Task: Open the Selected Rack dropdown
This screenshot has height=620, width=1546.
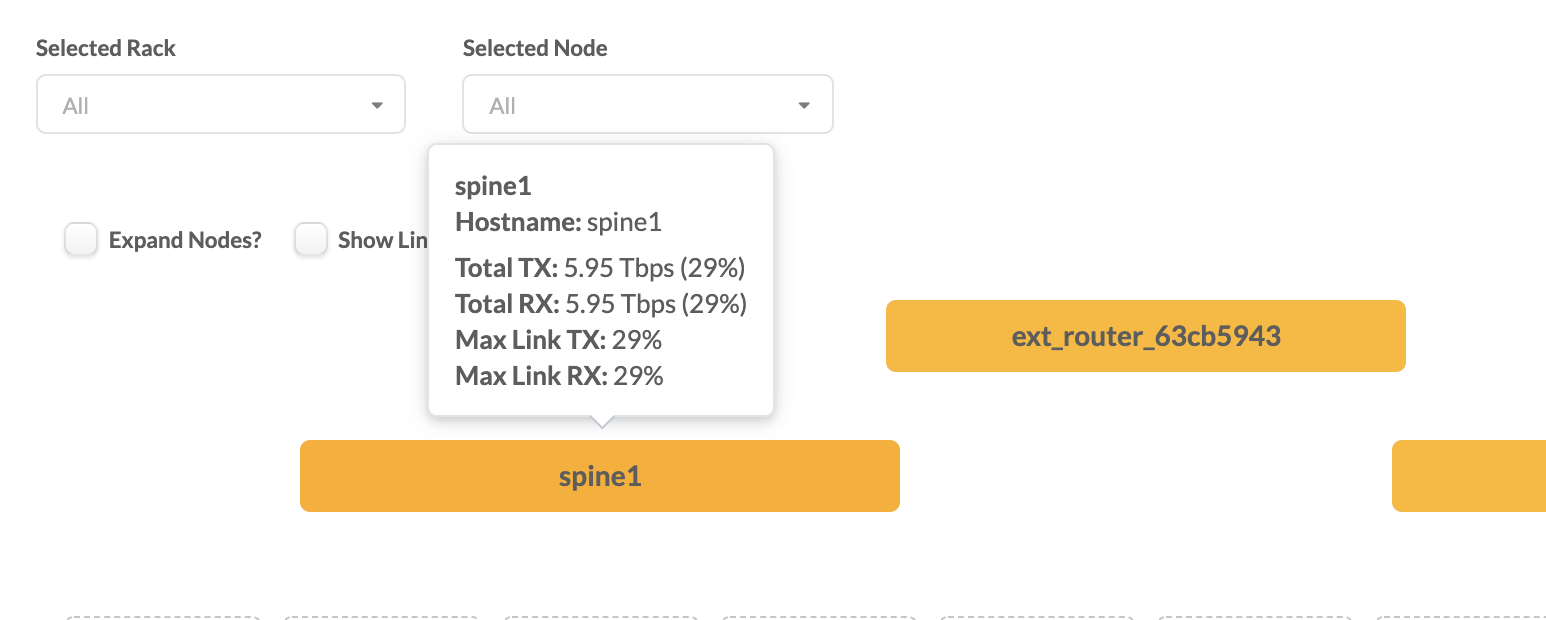Action: (220, 105)
